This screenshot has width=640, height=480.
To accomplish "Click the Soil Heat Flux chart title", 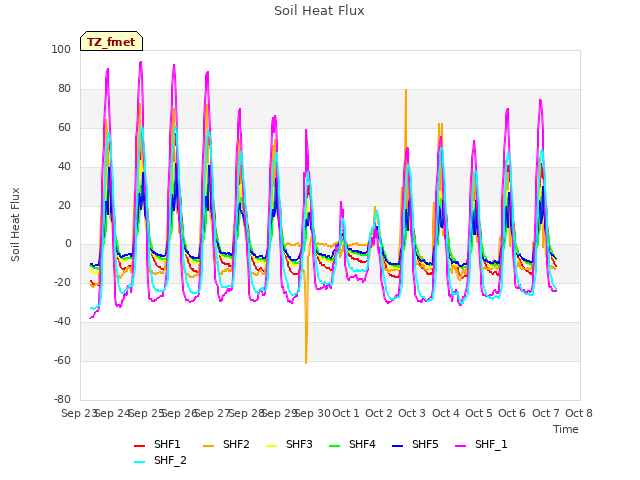I will [319, 11].
